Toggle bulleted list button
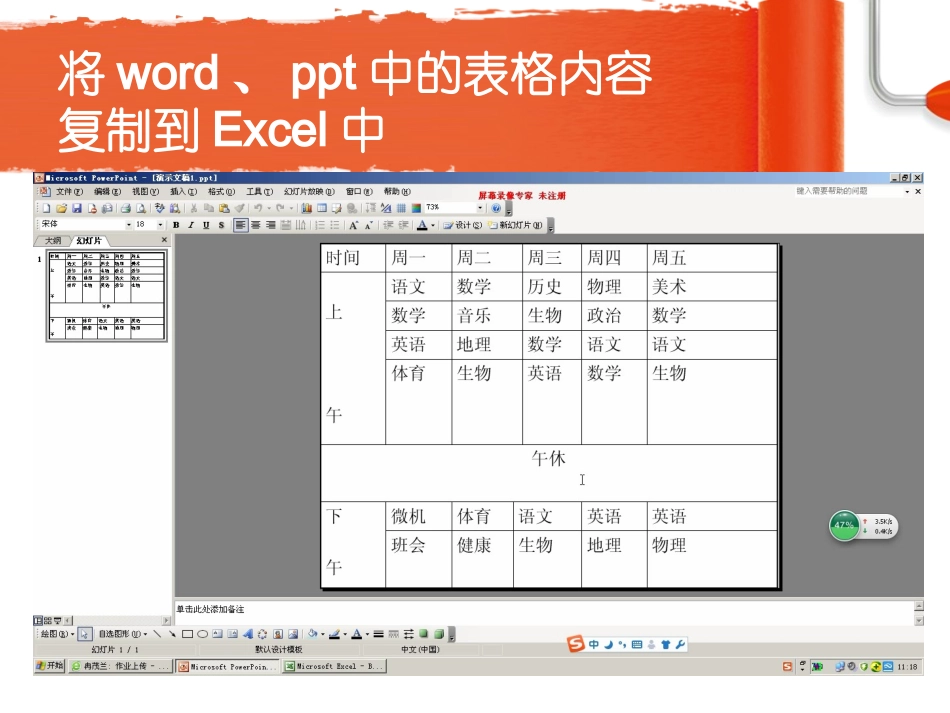Image resolution: width=950 pixels, height=713 pixels. click(x=334, y=225)
